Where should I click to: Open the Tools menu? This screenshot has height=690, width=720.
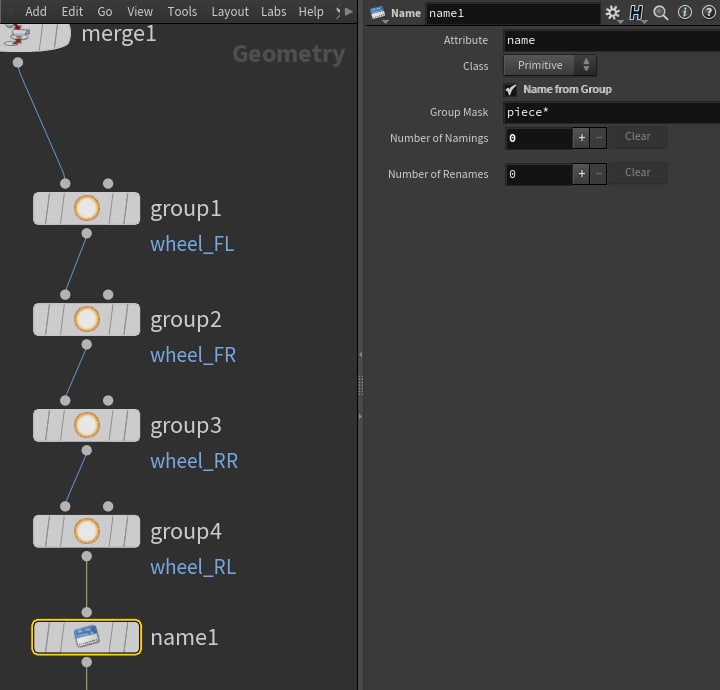(182, 11)
